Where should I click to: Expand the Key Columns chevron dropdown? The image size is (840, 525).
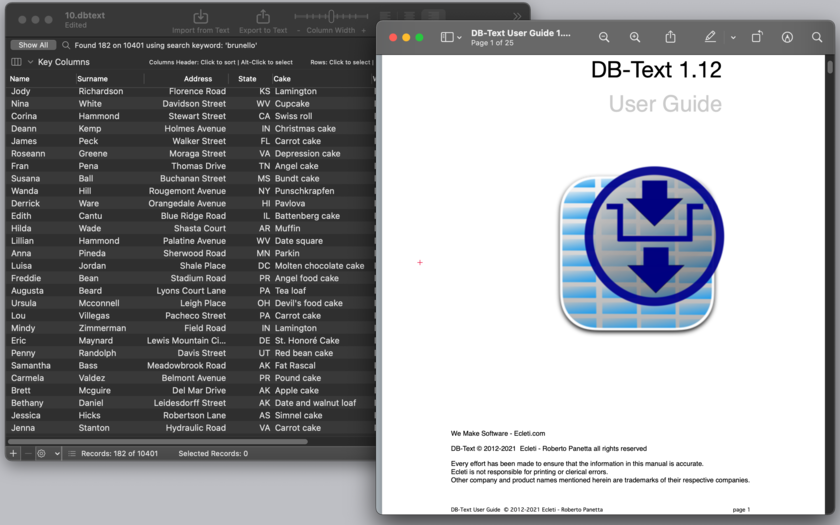tap(31, 62)
